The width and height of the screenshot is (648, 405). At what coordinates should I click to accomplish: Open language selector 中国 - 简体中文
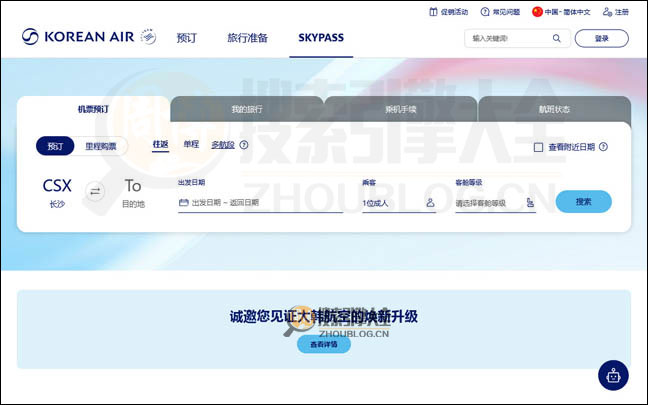coord(561,12)
